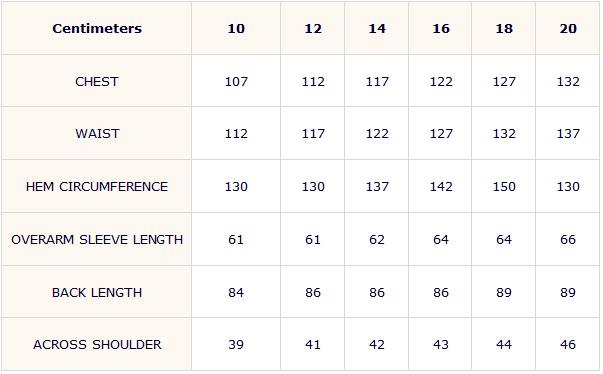The width and height of the screenshot is (603, 374).
Task: Click the ACROSS SHOULDER row label
Action: (97, 345)
